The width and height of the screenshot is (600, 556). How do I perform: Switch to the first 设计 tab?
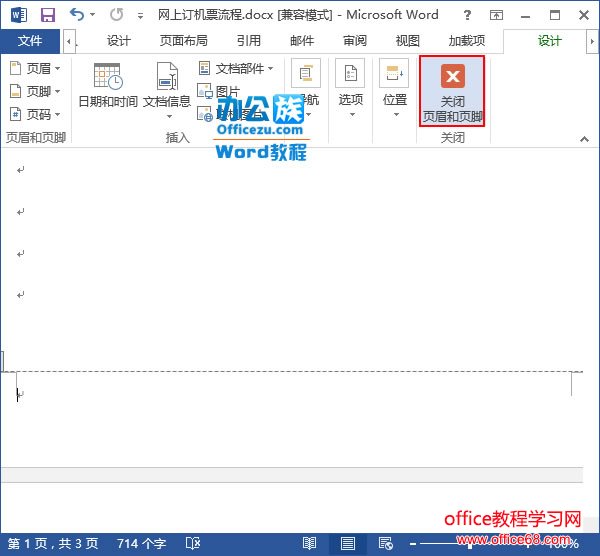pyautogui.click(x=119, y=41)
